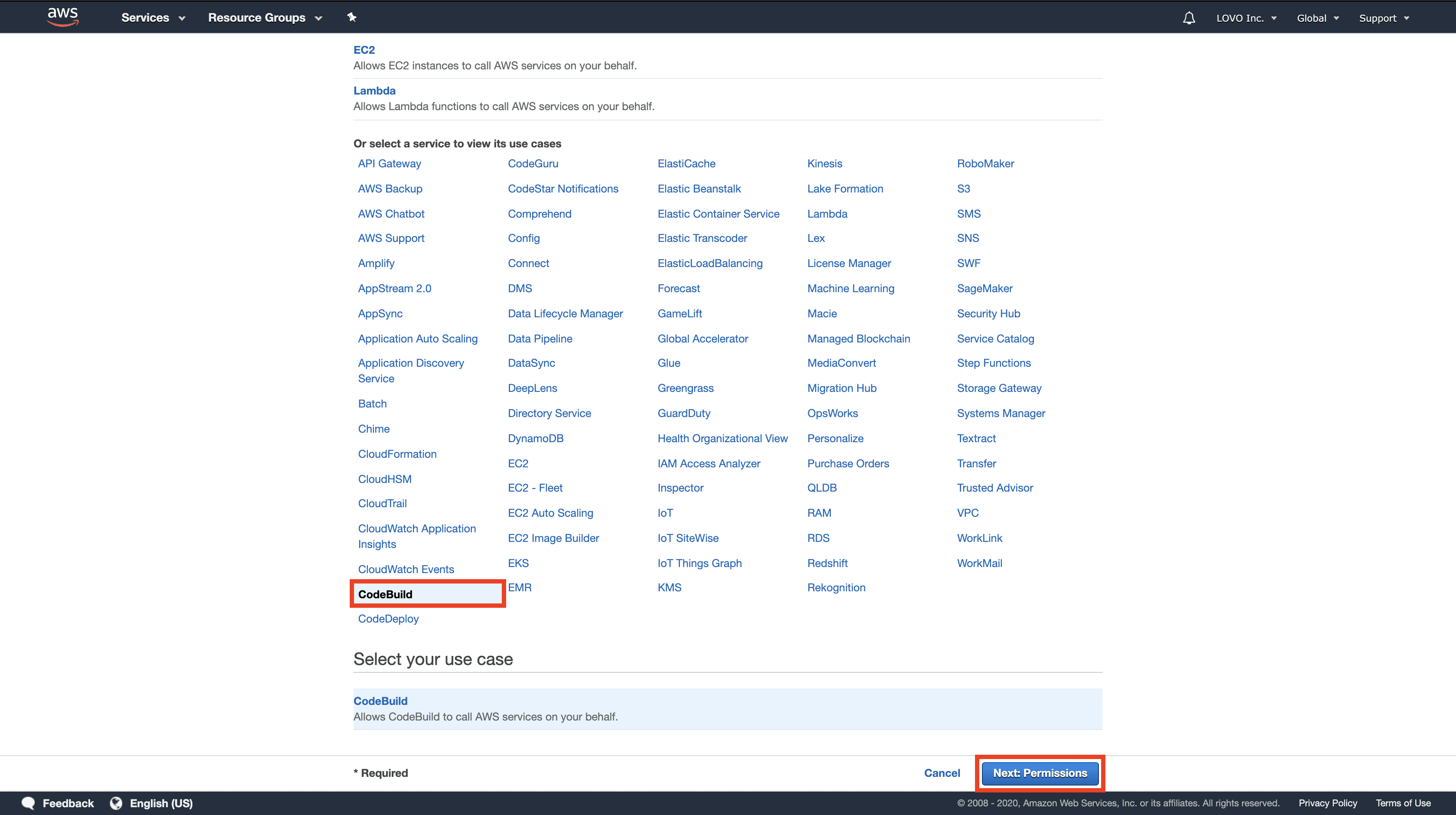Select the AWS Chatbot service
Screen dimensions: 1456x815
(391, 214)
